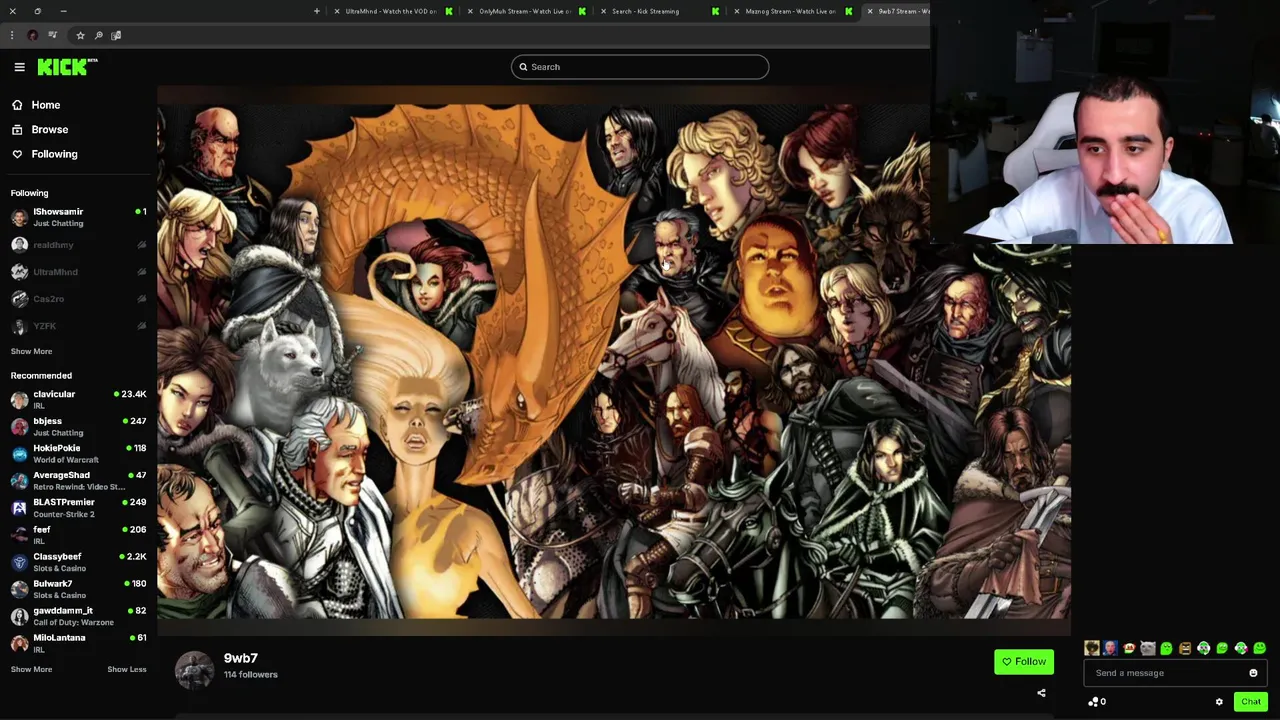
Task: Click the share icon below Follow
Action: pos(1041,693)
